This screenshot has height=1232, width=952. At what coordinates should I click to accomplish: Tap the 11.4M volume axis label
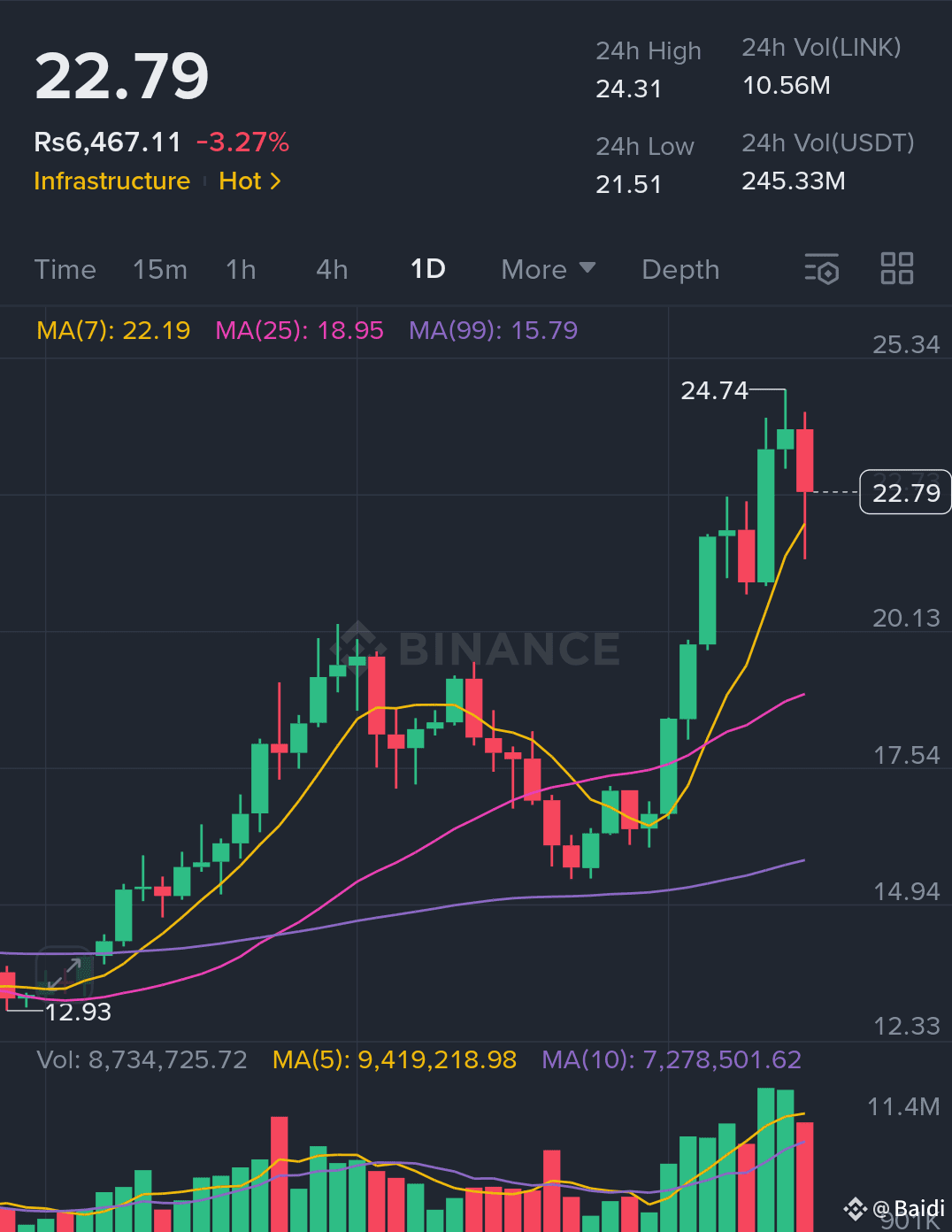(903, 1106)
